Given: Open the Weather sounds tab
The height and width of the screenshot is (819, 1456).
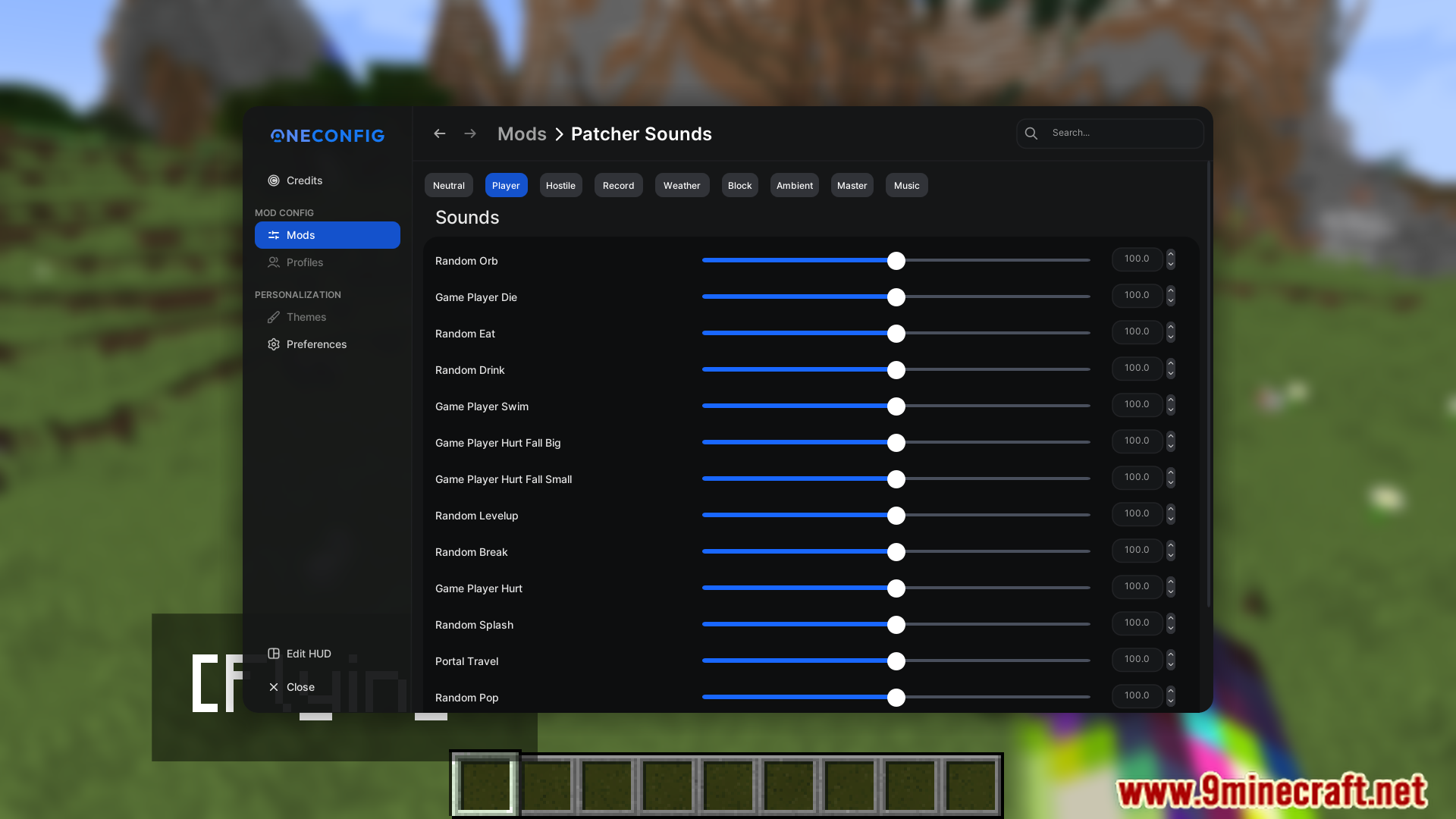Looking at the screenshot, I should pyautogui.click(x=682, y=185).
